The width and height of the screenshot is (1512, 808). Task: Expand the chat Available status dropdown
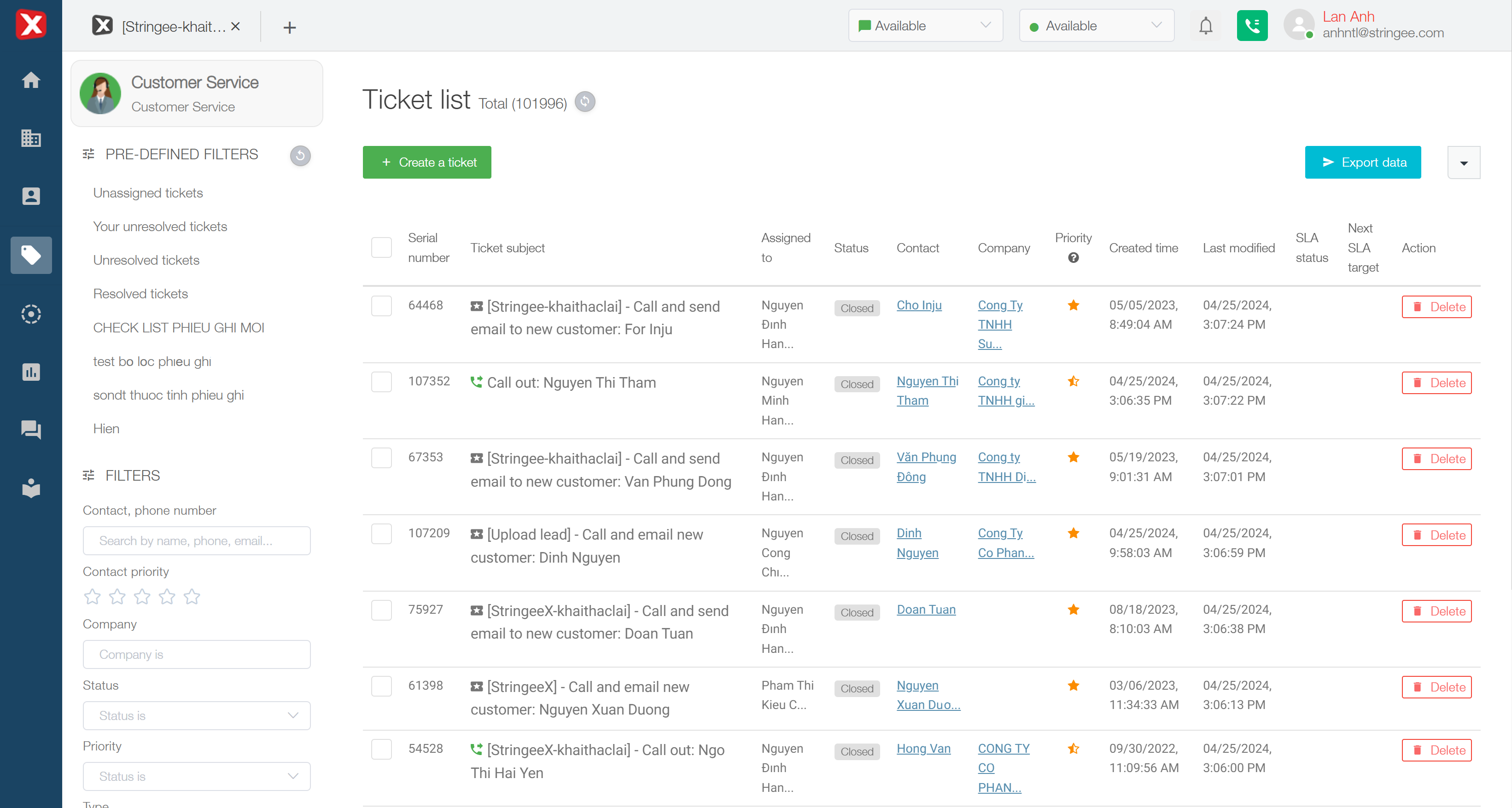tap(925, 26)
